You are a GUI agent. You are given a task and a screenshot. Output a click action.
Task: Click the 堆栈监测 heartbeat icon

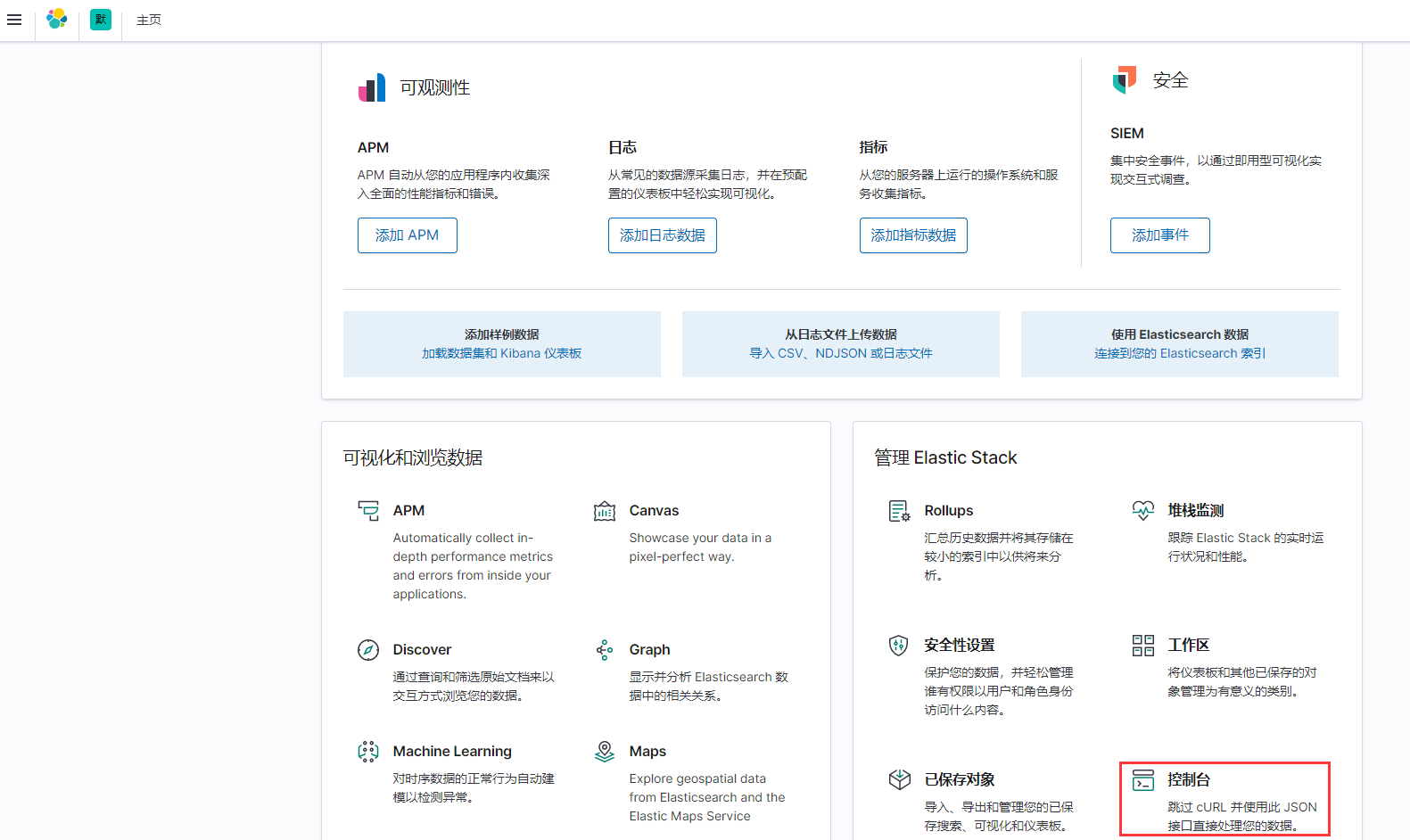tap(1143, 511)
